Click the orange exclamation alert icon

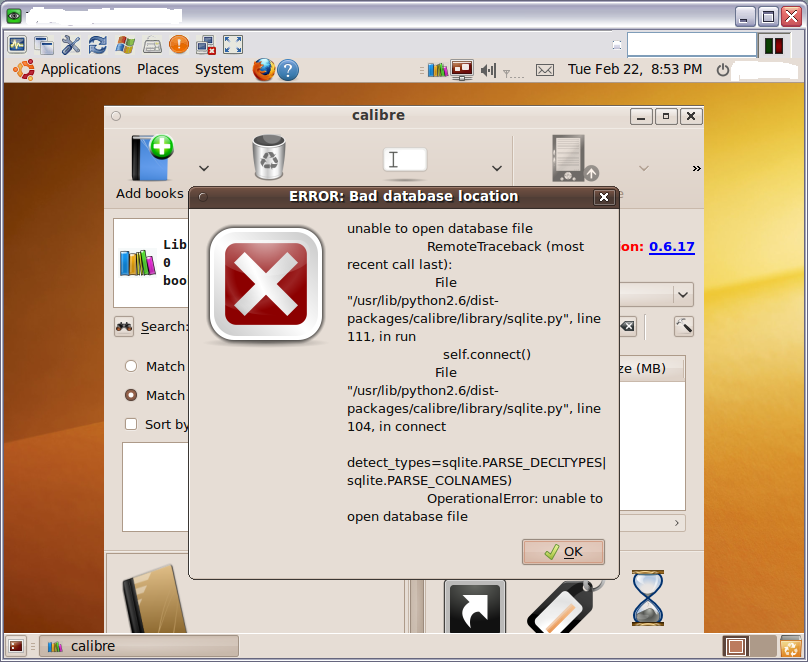pyautogui.click(x=179, y=44)
